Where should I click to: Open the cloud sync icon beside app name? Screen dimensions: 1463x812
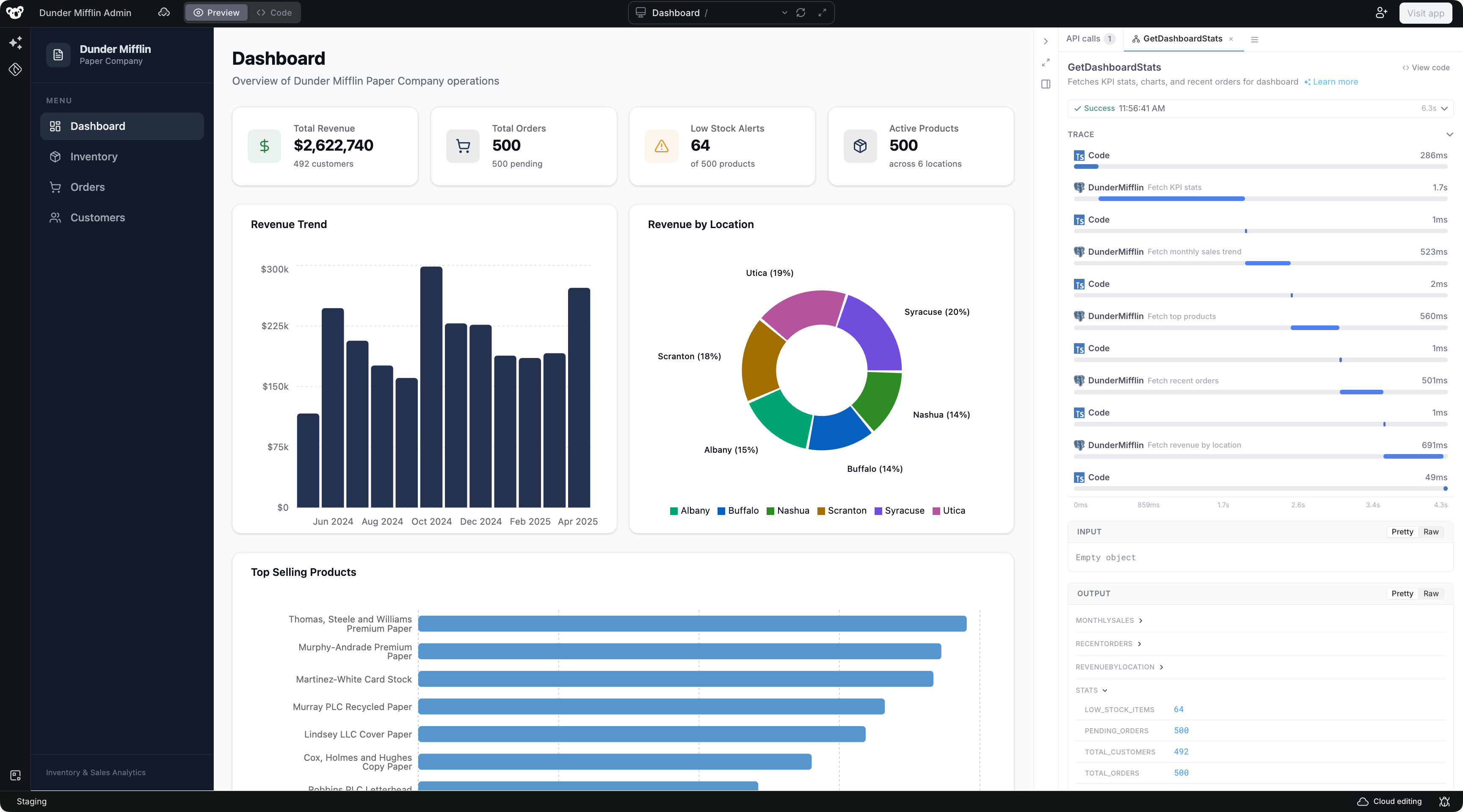coord(164,13)
